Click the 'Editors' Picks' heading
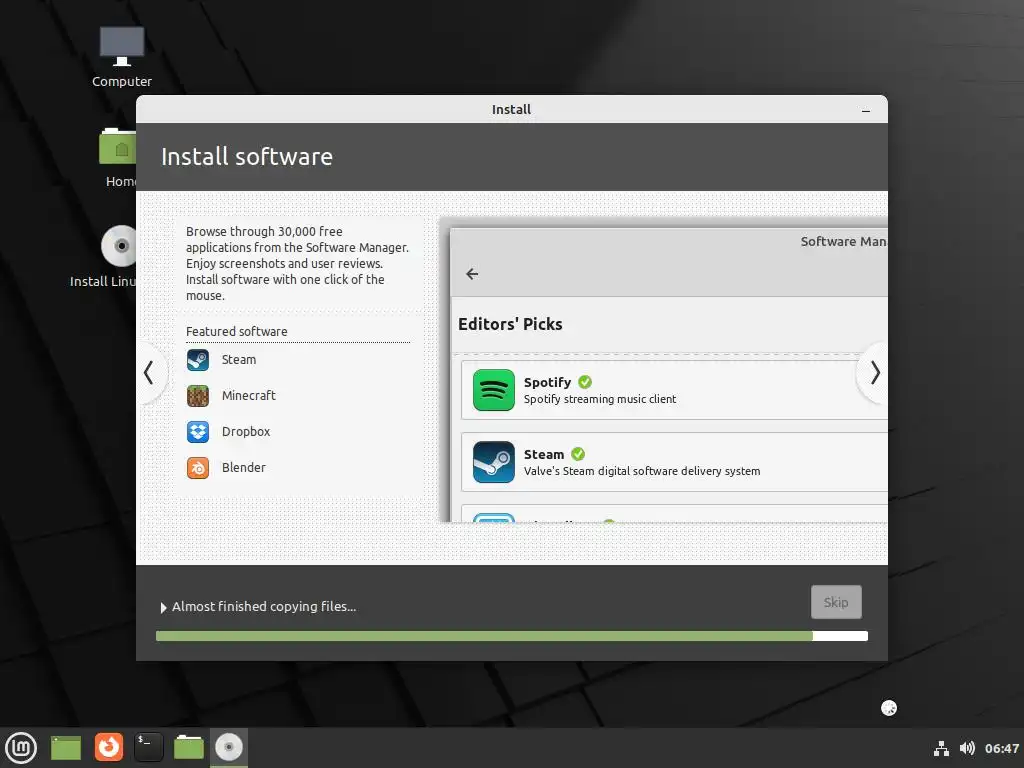This screenshot has width=1024, height=768. [510, 325]
